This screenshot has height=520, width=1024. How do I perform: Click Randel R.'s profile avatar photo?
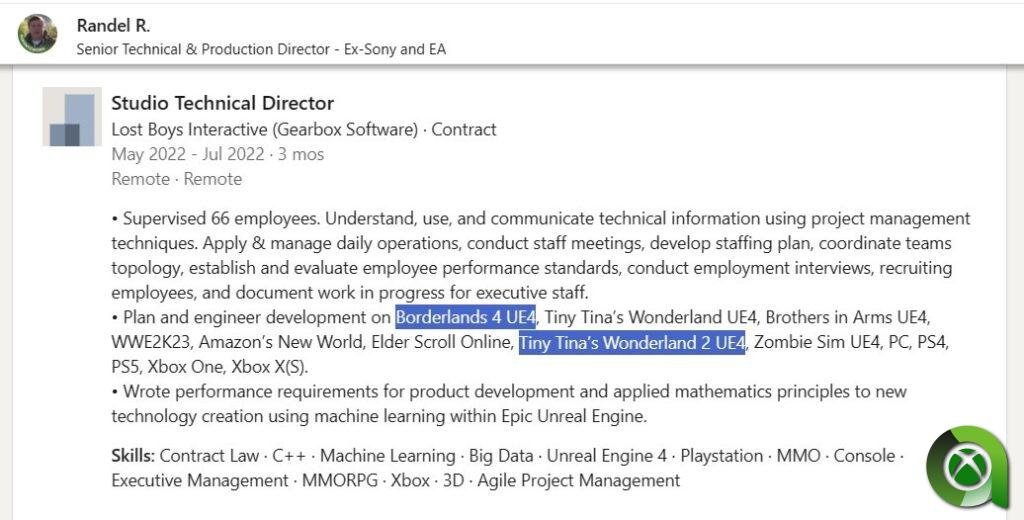pyautogui.click(x=37, y=33)
